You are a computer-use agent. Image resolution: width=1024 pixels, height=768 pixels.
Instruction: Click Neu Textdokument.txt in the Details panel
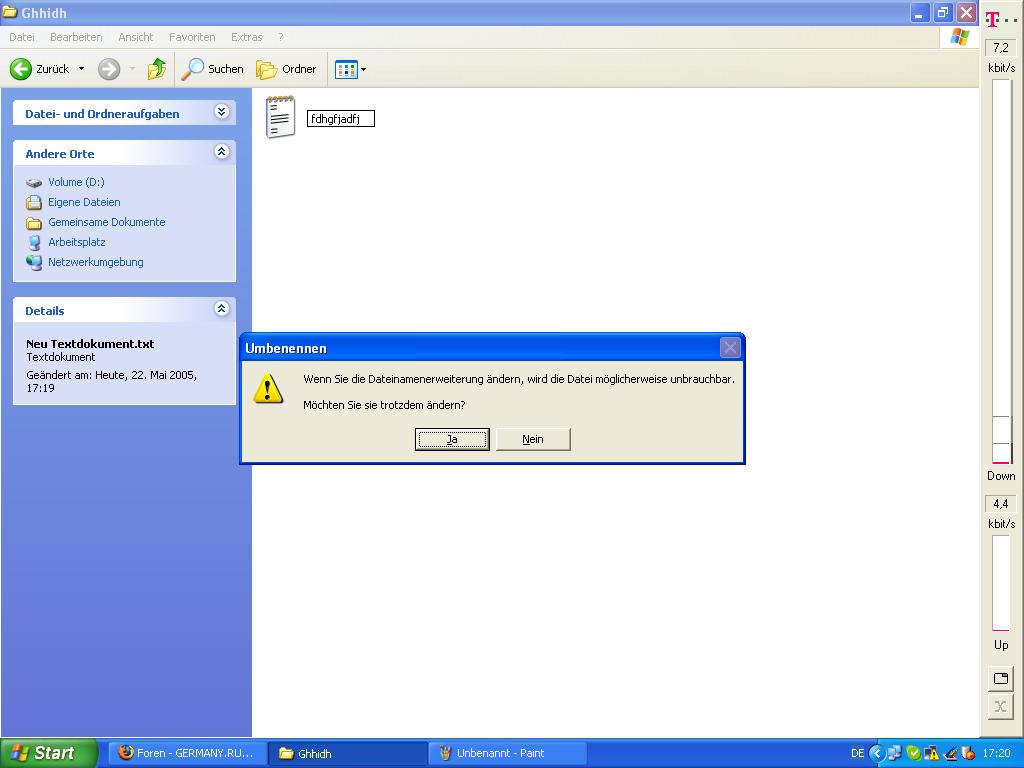point(90,344)
